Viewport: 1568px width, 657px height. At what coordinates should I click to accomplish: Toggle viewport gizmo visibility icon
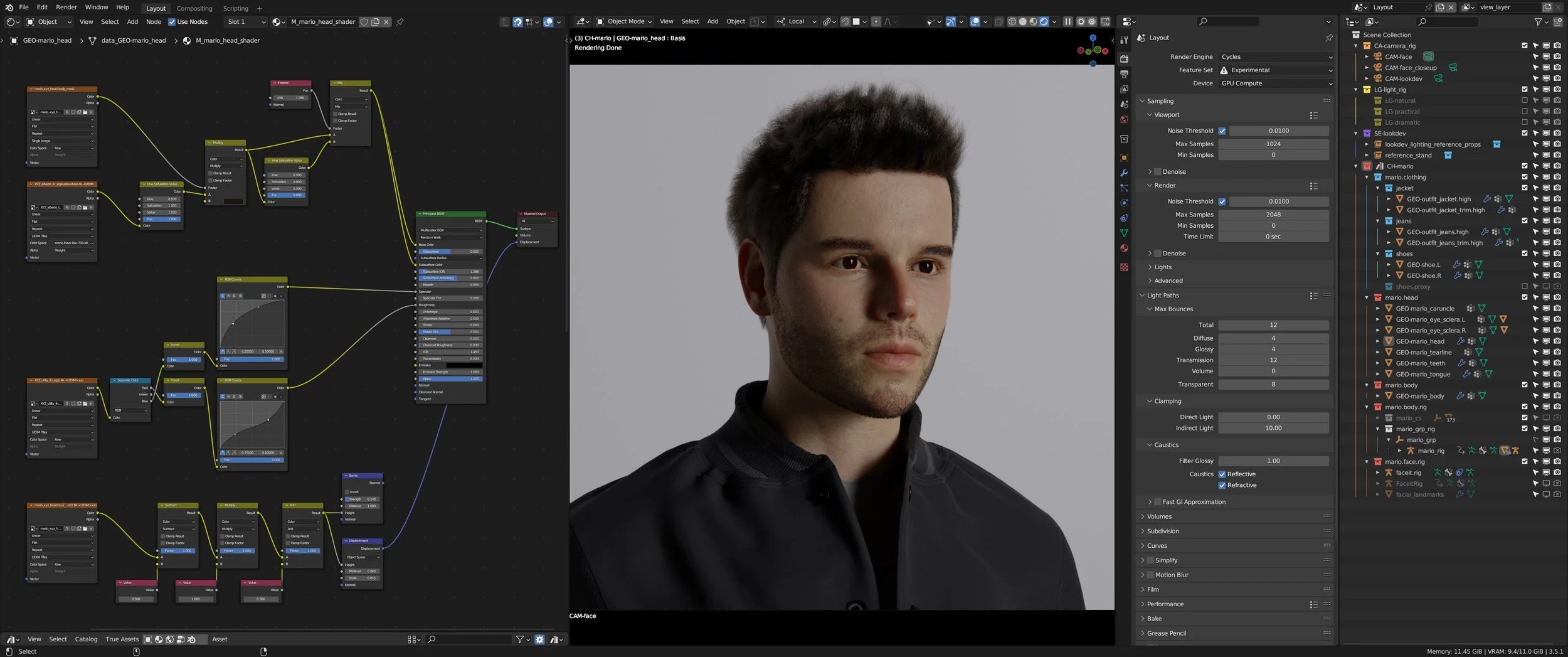[951, 21]
